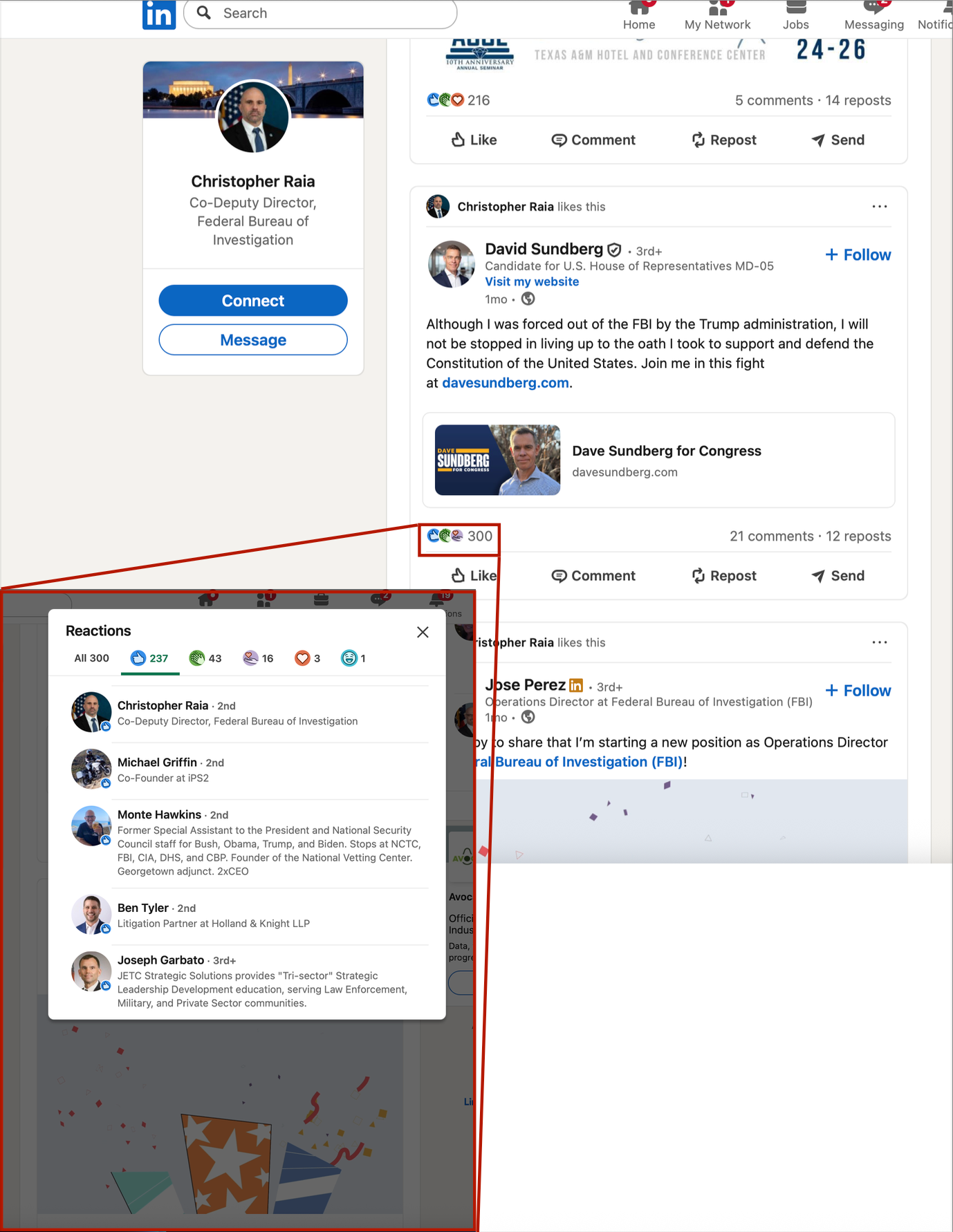Open the 300 reactions count

pyautogui.click(x=459, y=536)
